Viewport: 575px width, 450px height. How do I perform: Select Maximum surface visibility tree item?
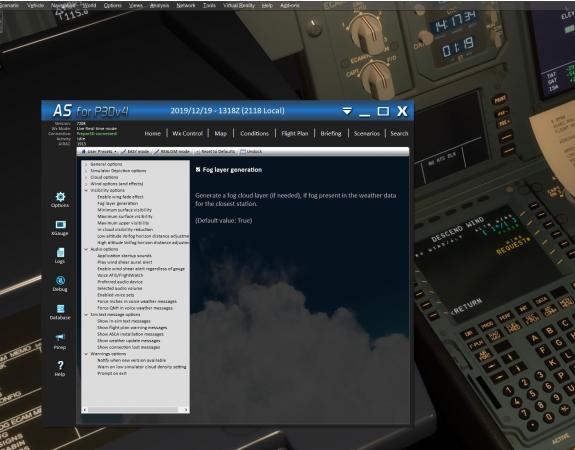point(125,217)
